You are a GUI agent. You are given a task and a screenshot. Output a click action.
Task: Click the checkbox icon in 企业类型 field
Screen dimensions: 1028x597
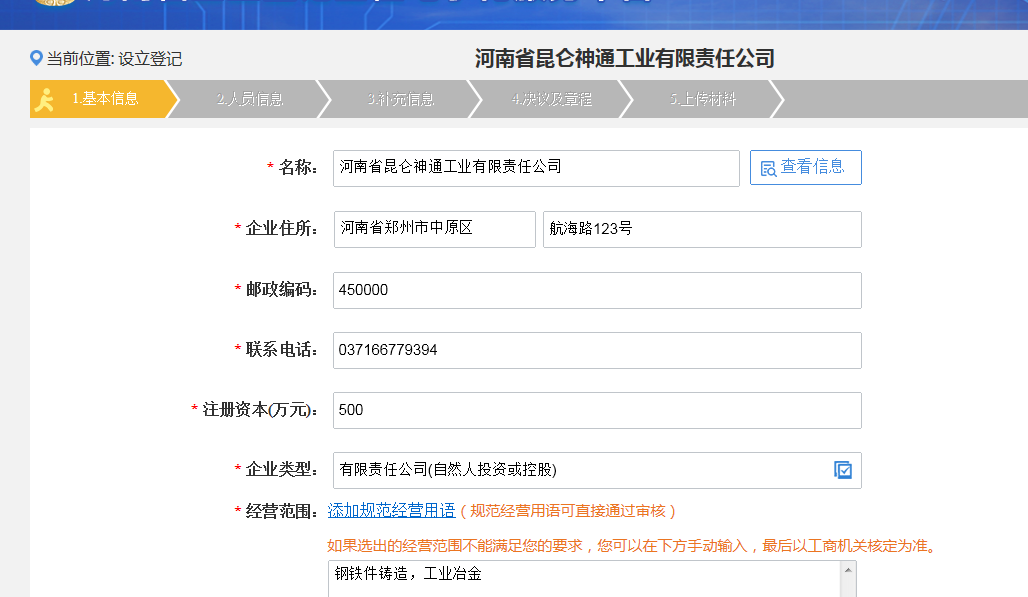pos(844,470)
